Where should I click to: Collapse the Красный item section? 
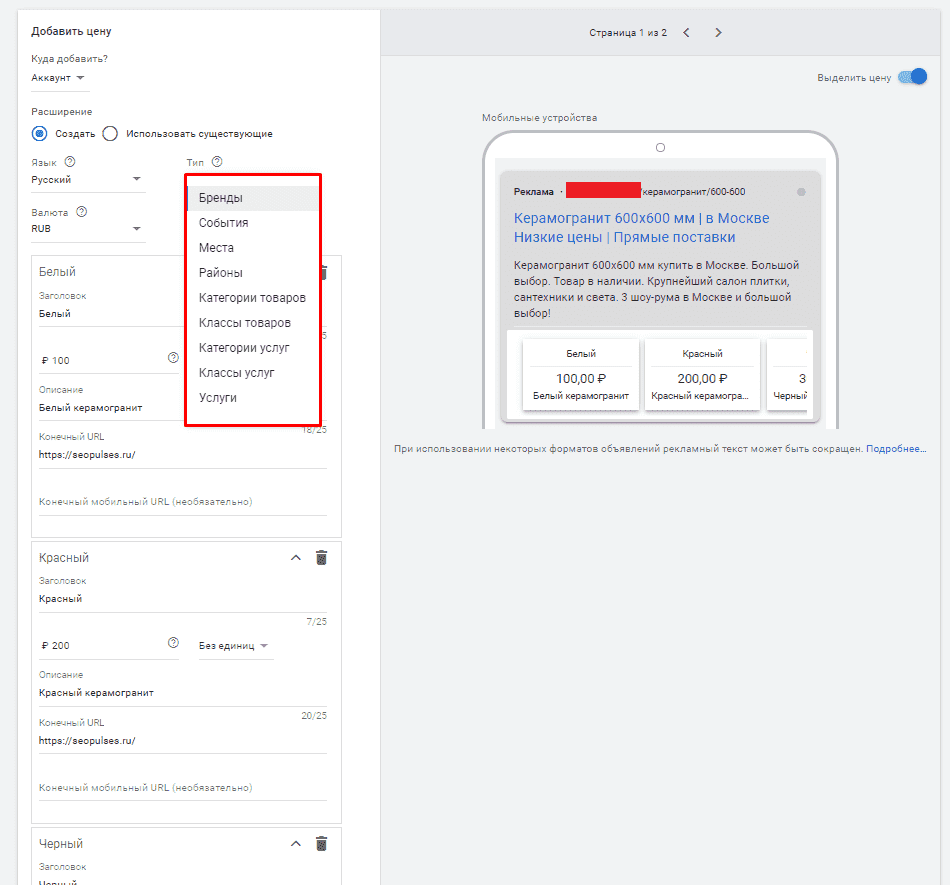pyautogui.click(x=296, y=557)
